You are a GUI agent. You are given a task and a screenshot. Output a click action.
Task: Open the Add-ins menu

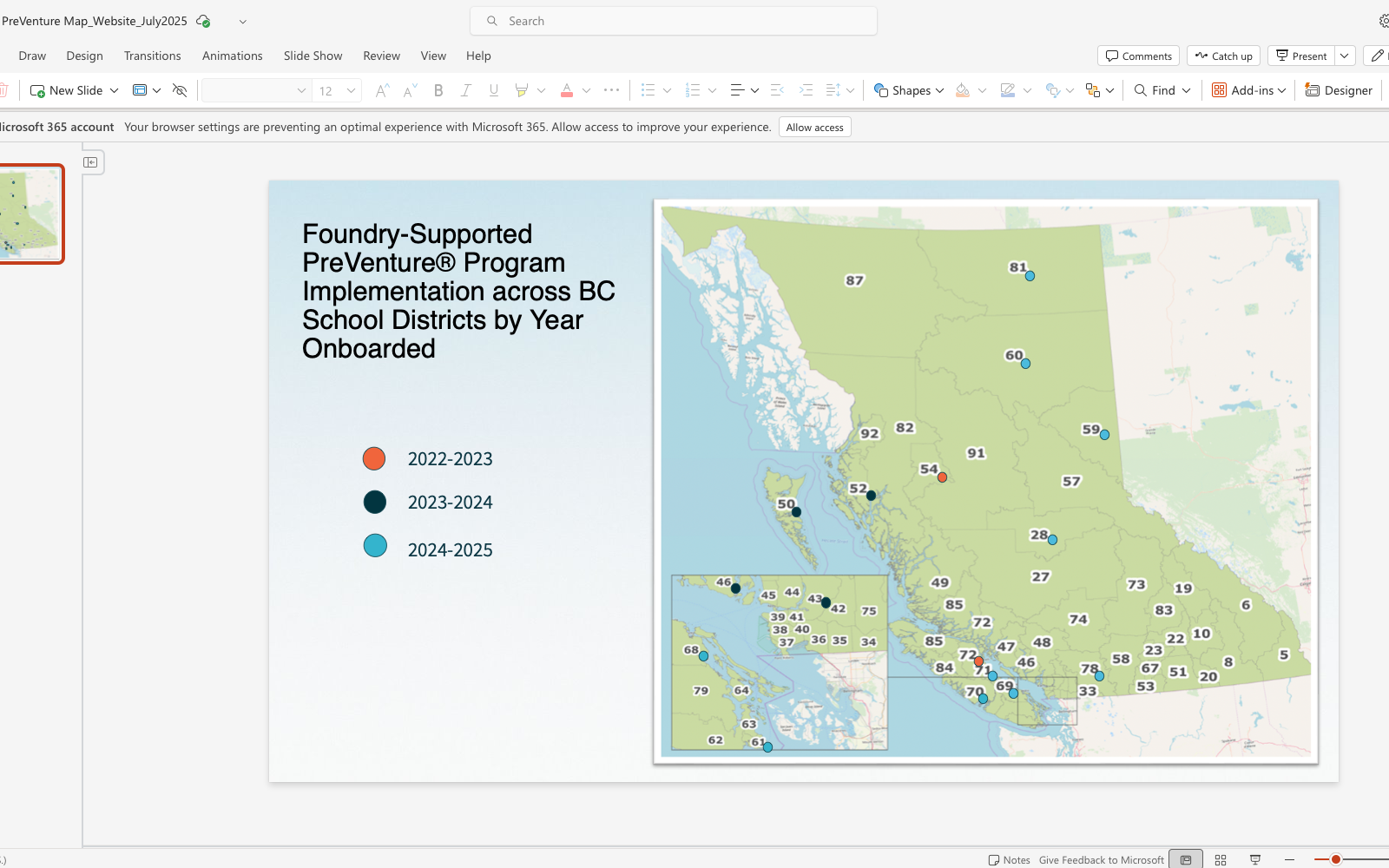1248,90
